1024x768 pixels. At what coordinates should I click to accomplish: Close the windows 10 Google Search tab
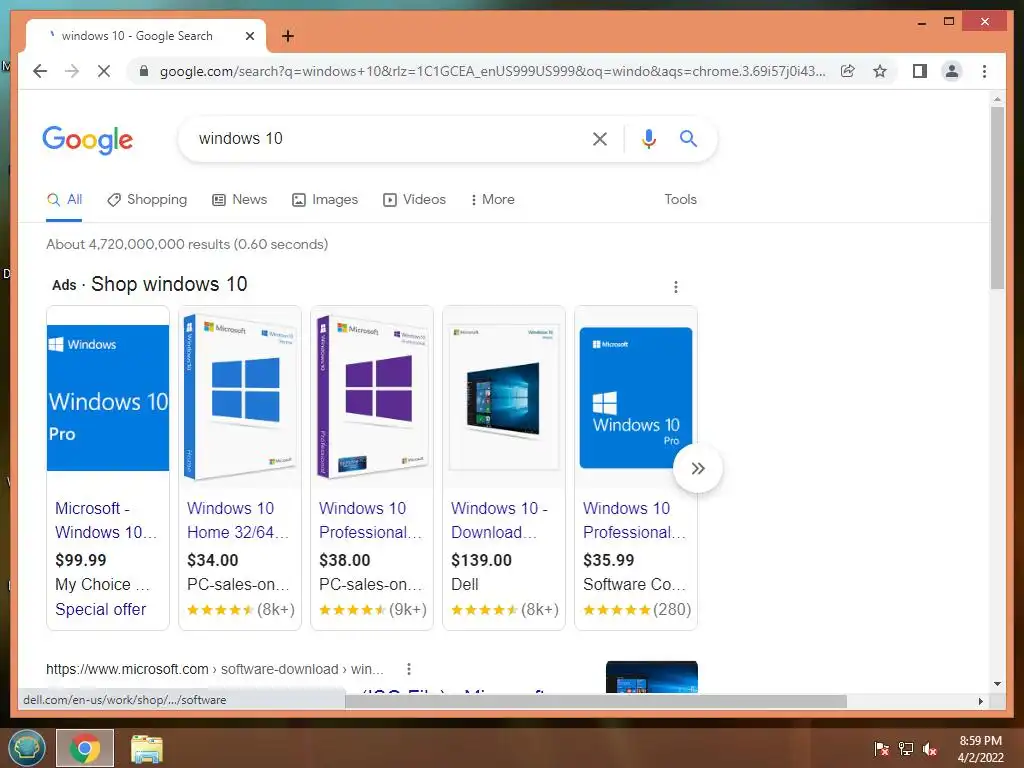point(249,36)
